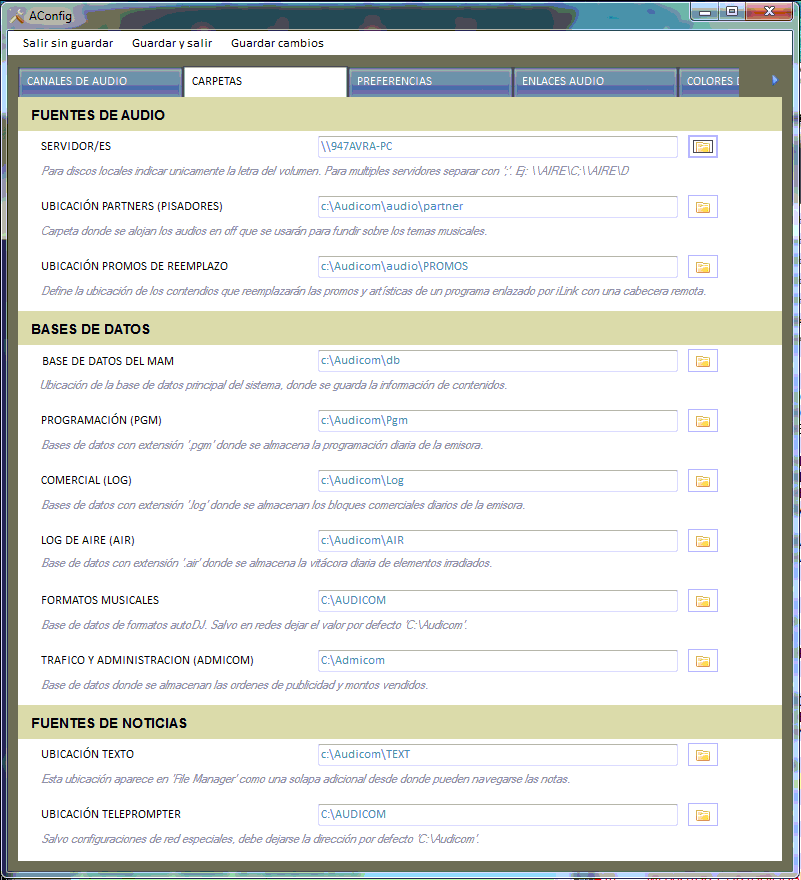The width and height of the screenshot is (801, 880).
Task: Click the TRAFICO Y ADMINISTRACION (ADMICOM) label
Action: point(147,661)
